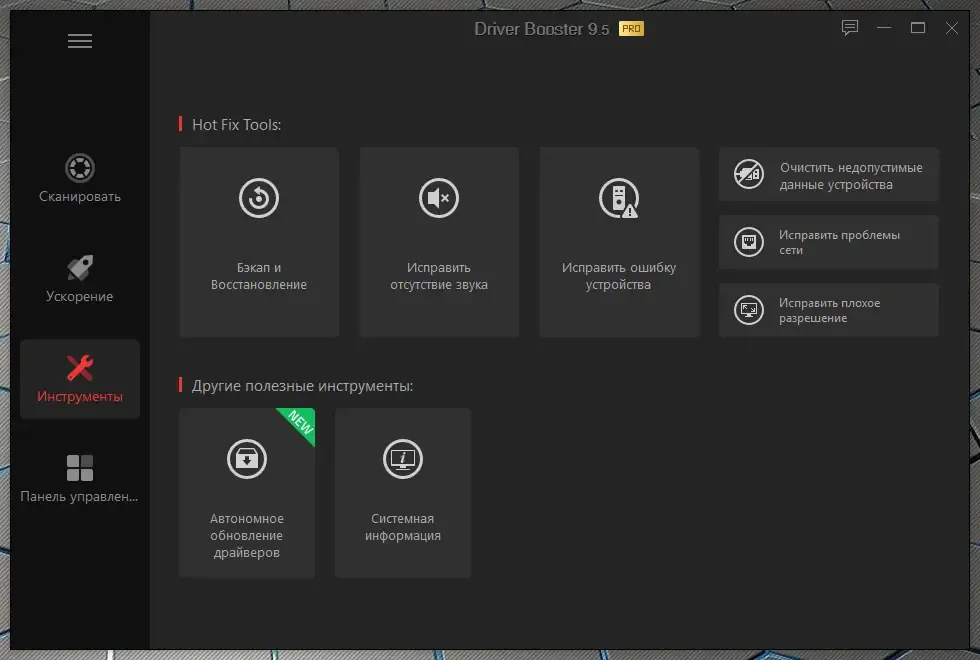This screenshot has width=980, height=660.
Task: Open Исправить ошибку устройства tool
Action: tap(619, 242)
